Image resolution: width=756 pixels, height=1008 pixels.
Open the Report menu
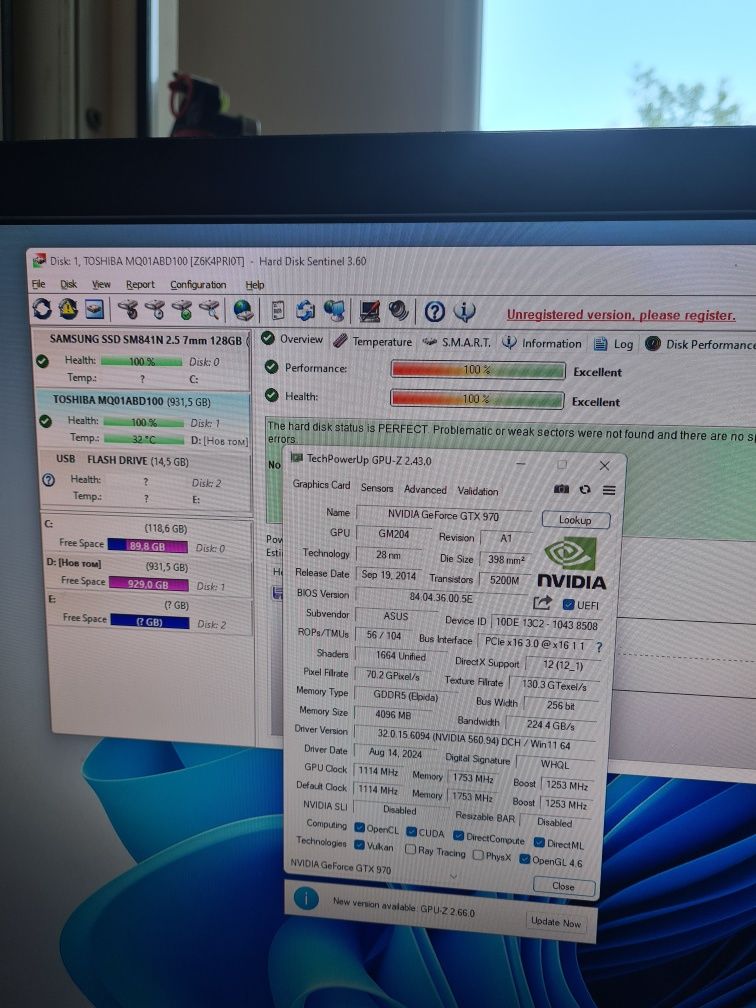click(140, 284)
